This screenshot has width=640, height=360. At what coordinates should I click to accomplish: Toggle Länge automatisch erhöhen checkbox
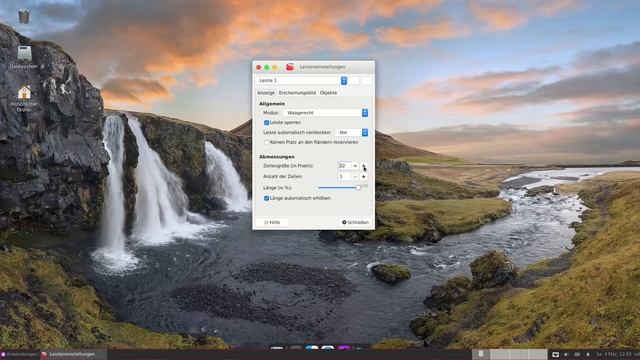(267, 198)
